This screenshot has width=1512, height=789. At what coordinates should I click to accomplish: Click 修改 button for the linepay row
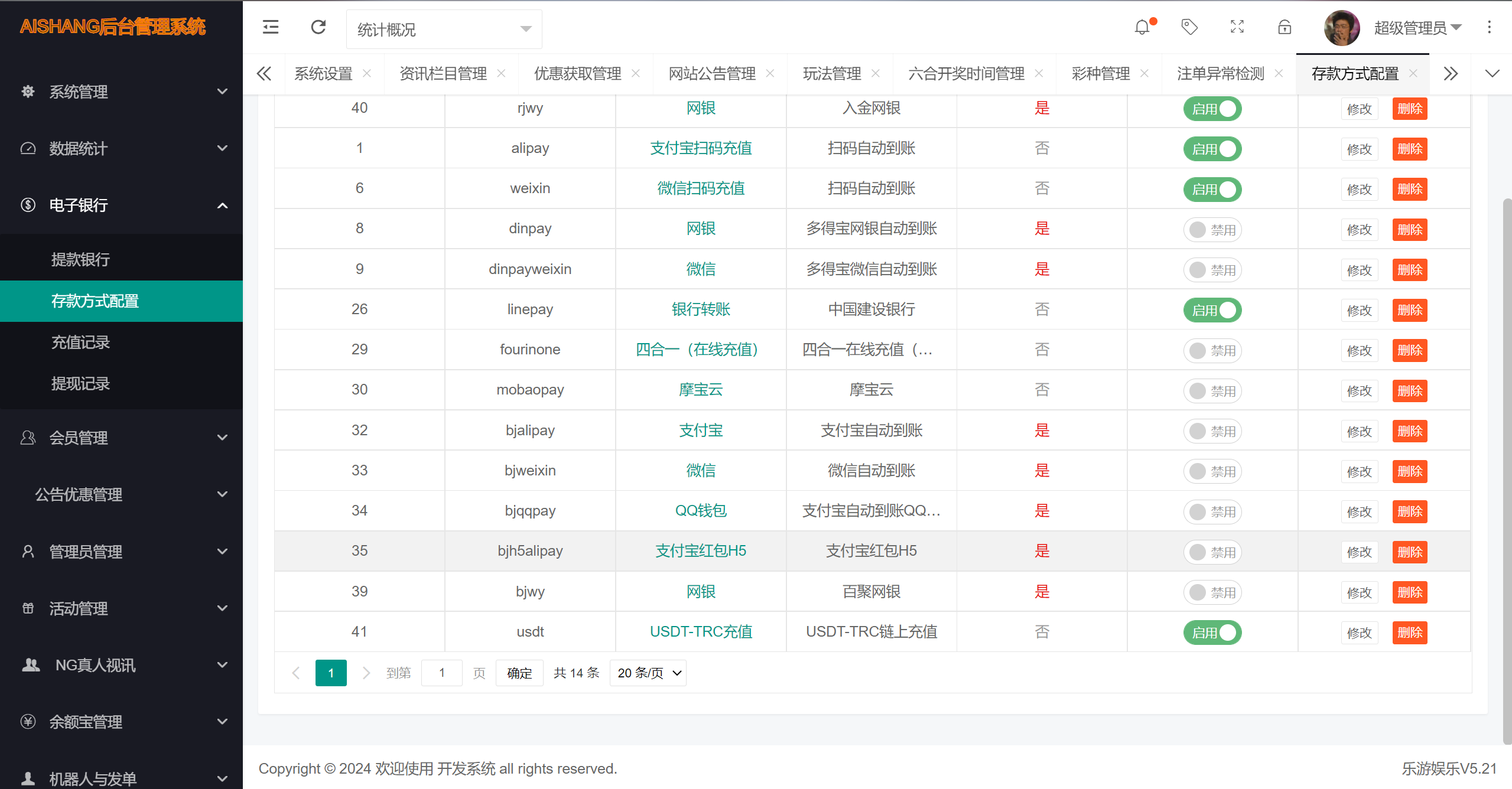click(x=1358, y=311)
